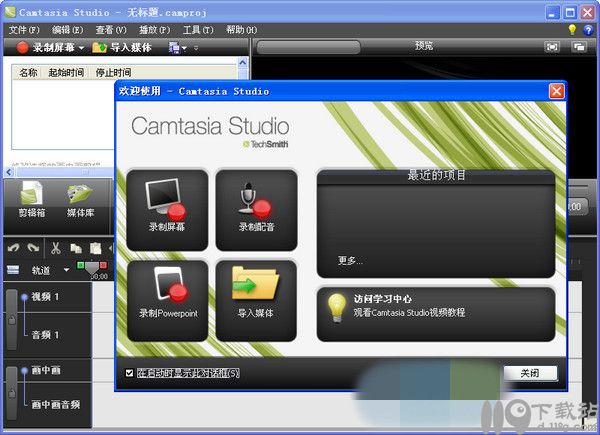Click the blue help question mark icon
600x435 pixels.
(x=588, y=30)
